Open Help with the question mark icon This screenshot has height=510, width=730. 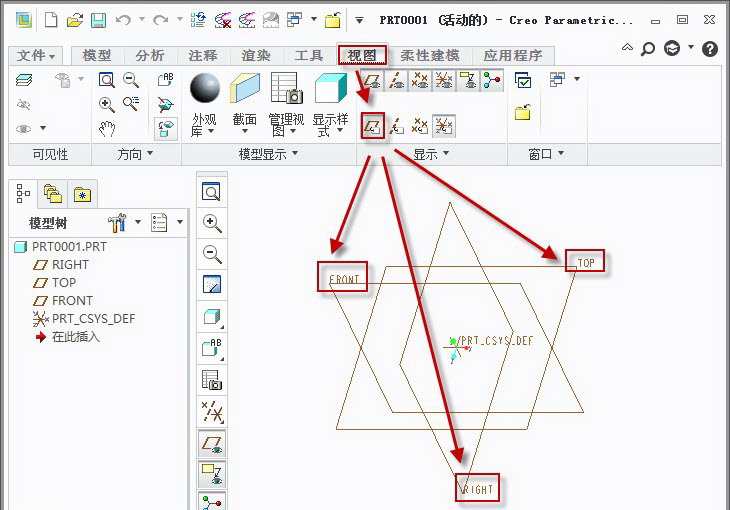click(x=710, y=48)
